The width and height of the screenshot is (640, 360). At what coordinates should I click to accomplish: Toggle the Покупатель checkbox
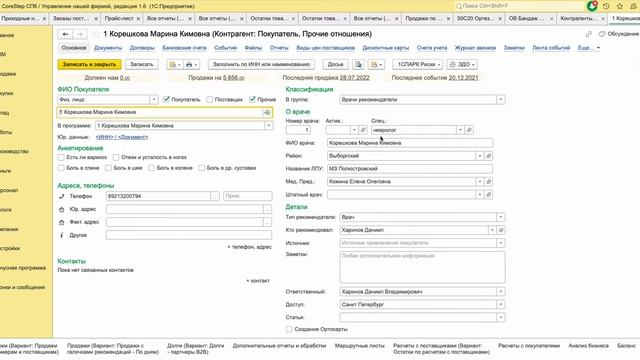click(x=166, y=99)
